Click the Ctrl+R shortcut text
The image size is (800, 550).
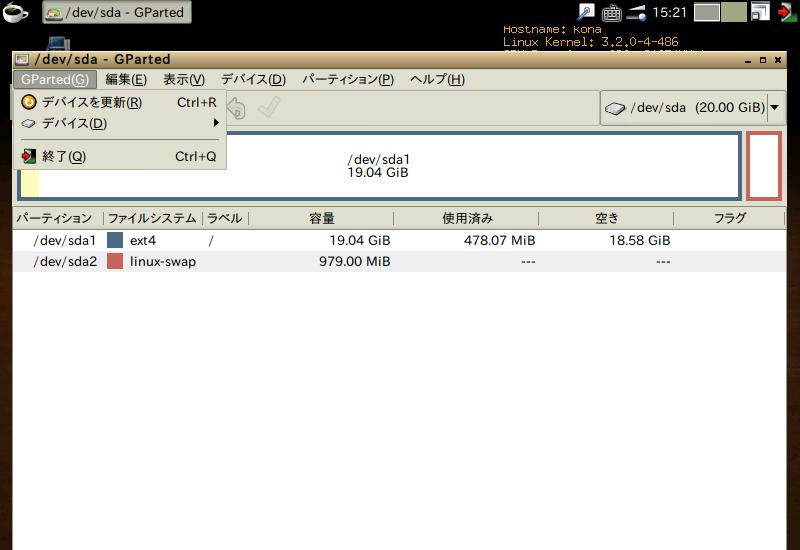pyautogui.click(x=196, y=103)
